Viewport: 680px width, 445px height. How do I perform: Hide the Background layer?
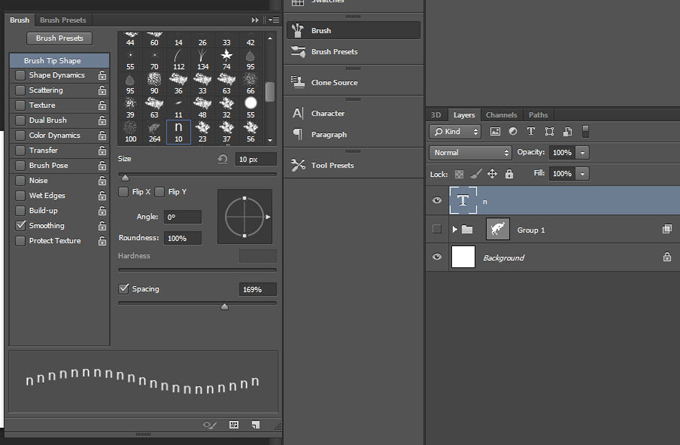tap(437, 257)
